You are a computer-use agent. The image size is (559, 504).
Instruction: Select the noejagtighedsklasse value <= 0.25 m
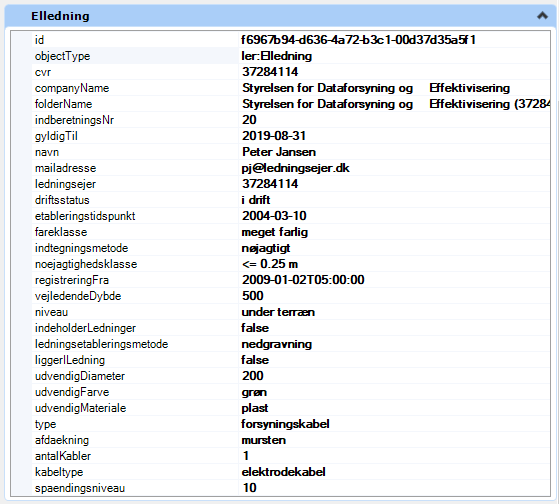point(270,264)
